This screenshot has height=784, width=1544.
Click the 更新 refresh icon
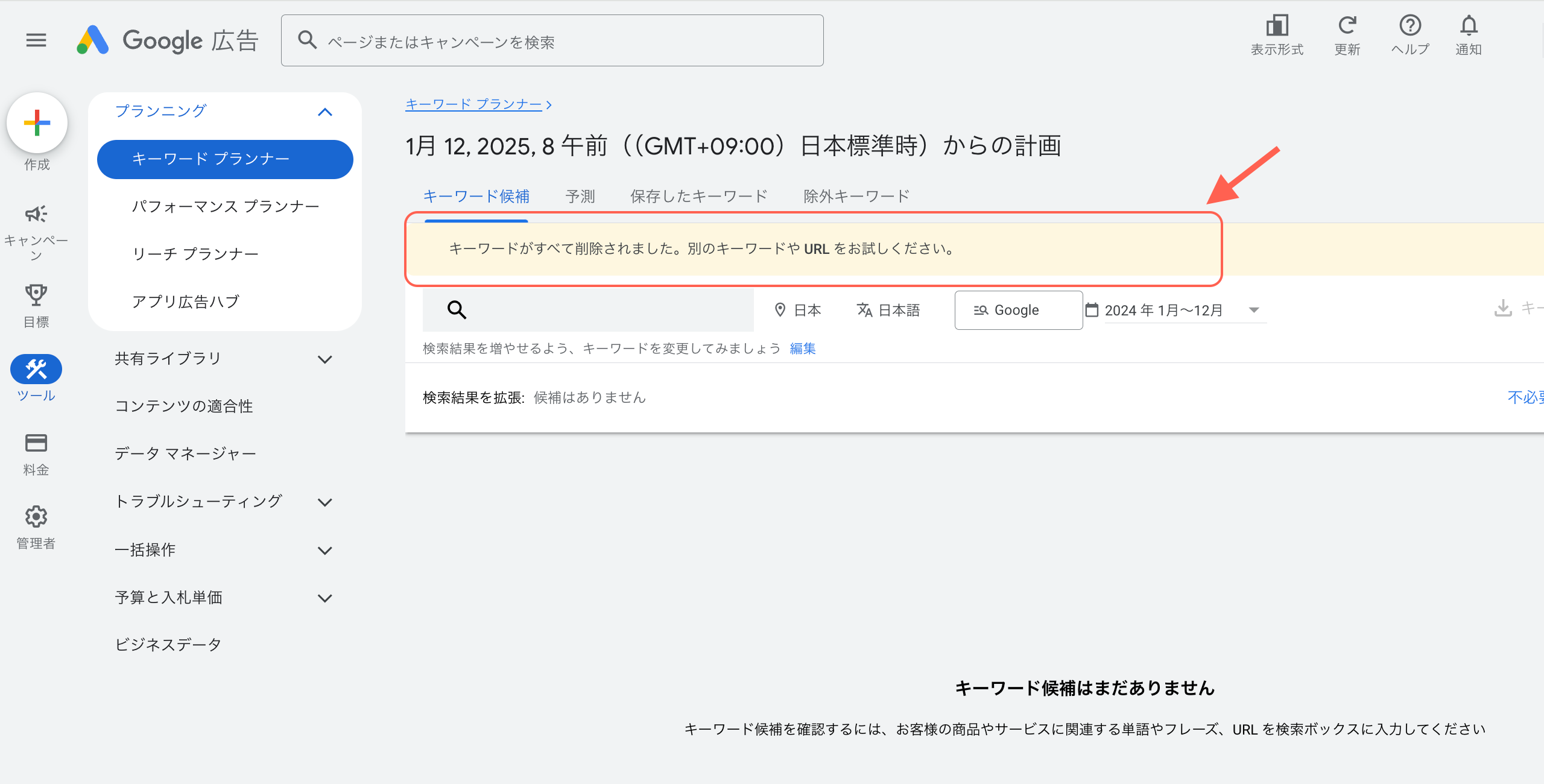[1347, 26]
